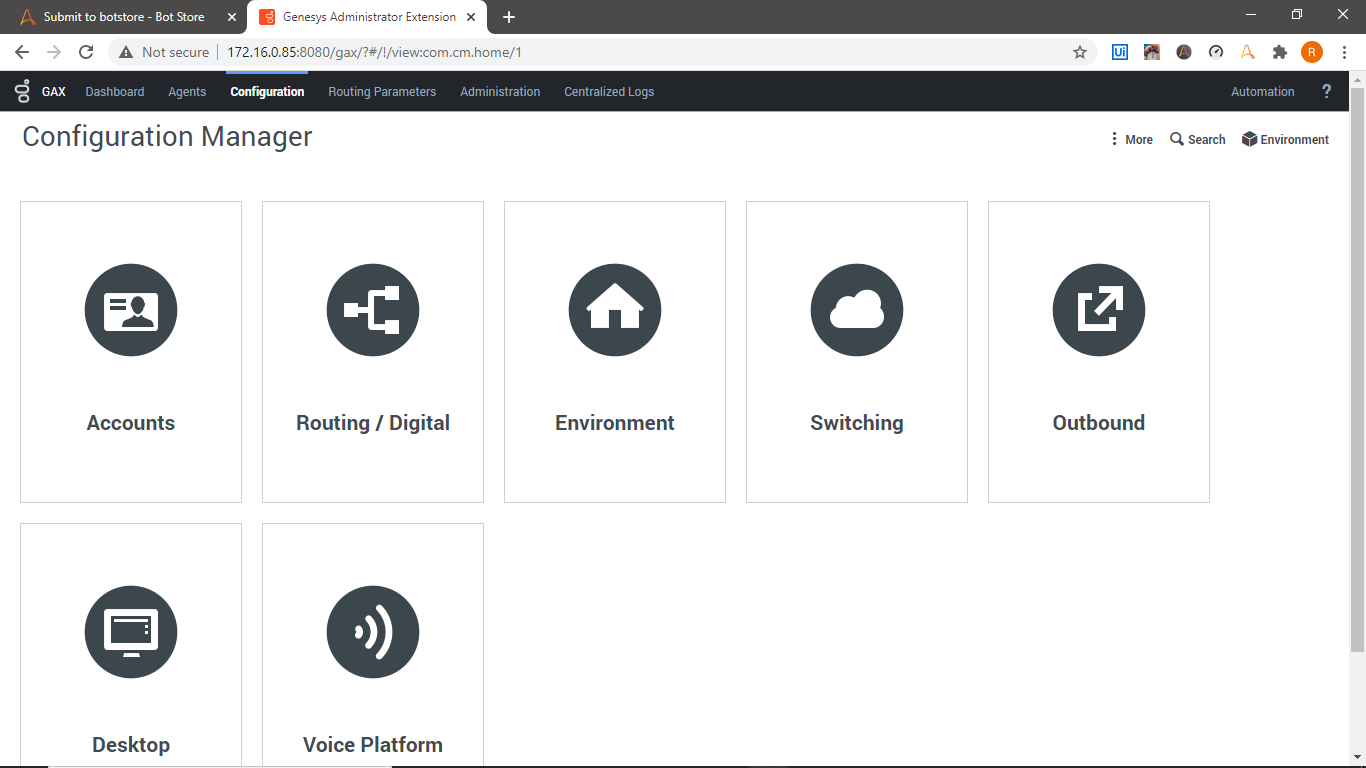
Task: Open the Environment tenant selector
Action: (x=1285, y=140)
